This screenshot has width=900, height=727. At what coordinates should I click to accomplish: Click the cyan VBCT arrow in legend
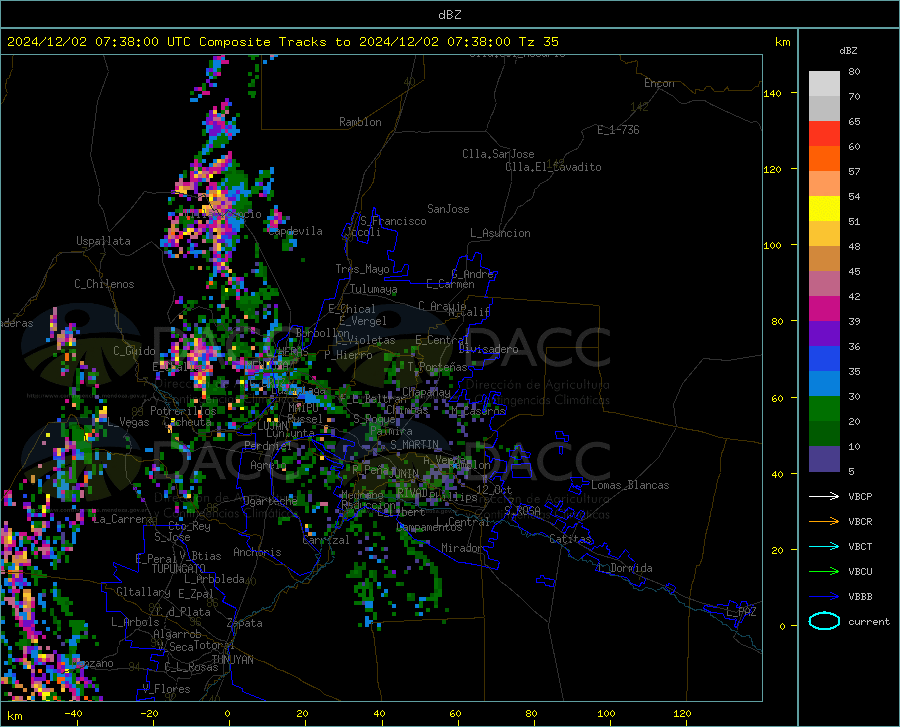[824, 546]
